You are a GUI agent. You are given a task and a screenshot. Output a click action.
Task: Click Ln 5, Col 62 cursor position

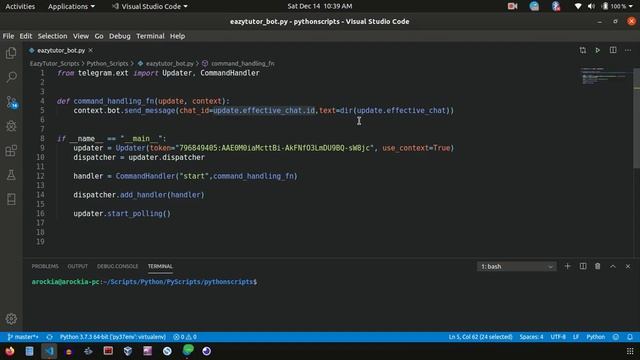(480, 337)
